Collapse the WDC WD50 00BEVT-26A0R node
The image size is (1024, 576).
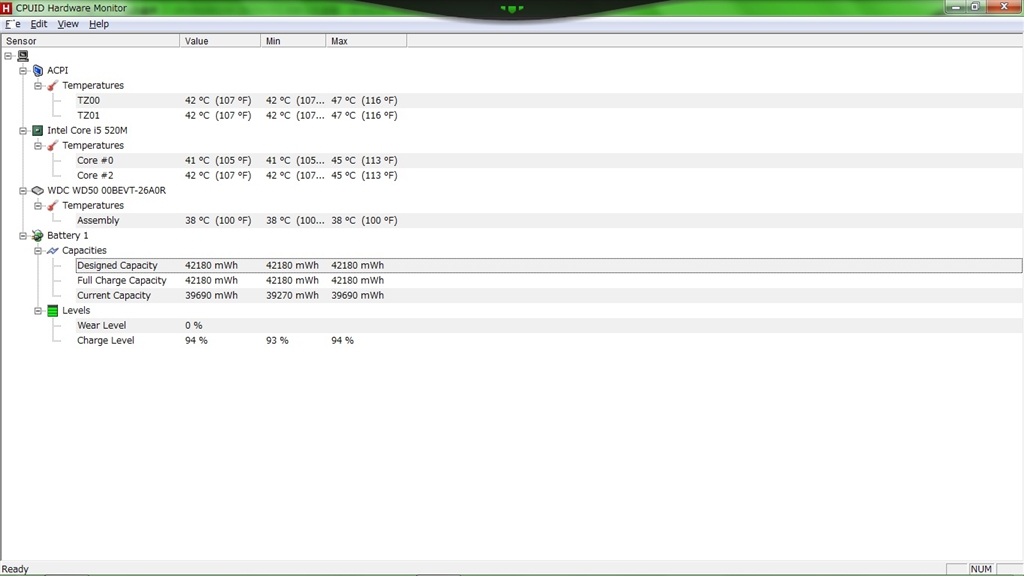click(23, 191)
